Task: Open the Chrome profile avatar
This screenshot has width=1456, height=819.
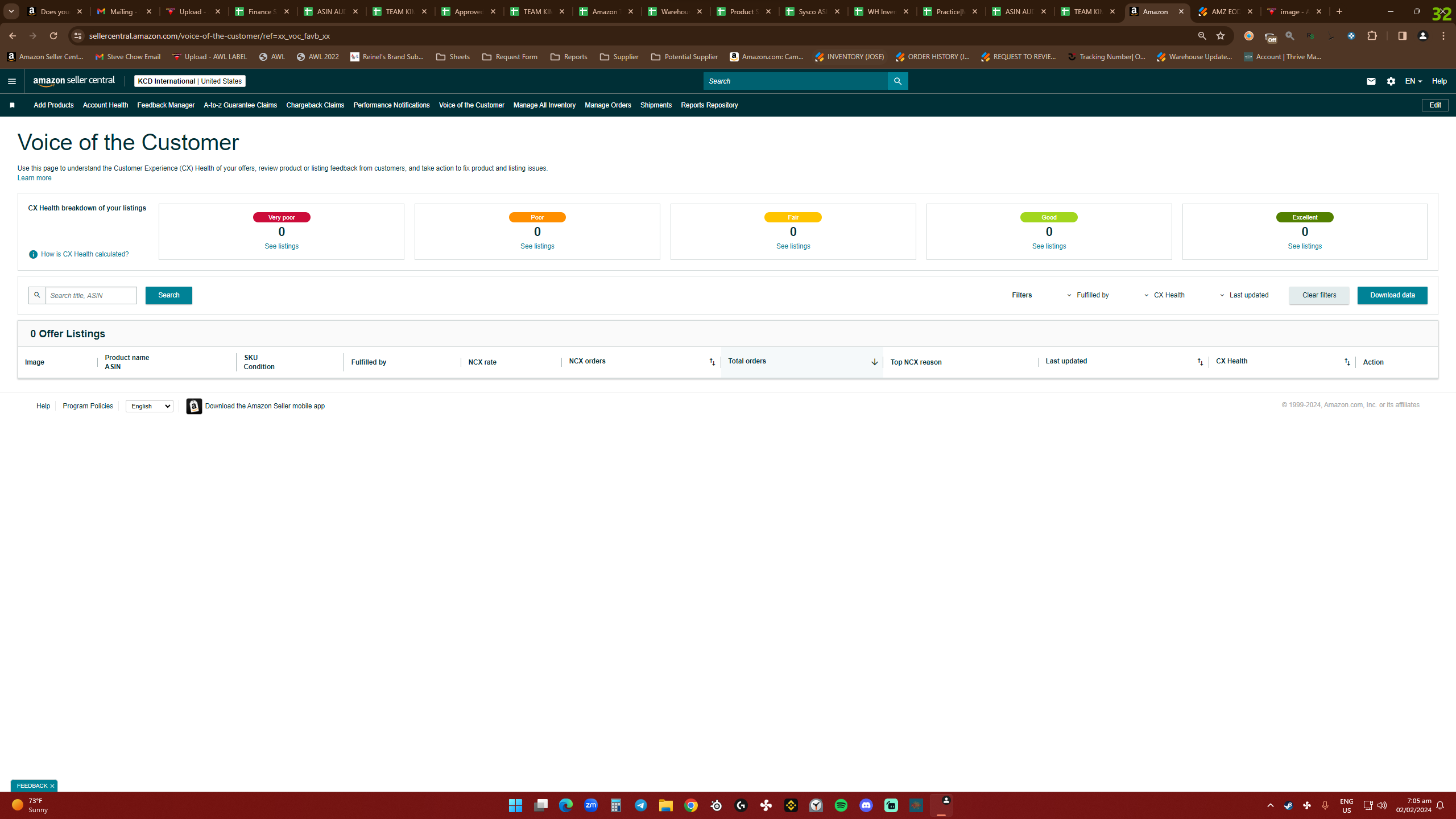Action: (x=1423, y=36)
